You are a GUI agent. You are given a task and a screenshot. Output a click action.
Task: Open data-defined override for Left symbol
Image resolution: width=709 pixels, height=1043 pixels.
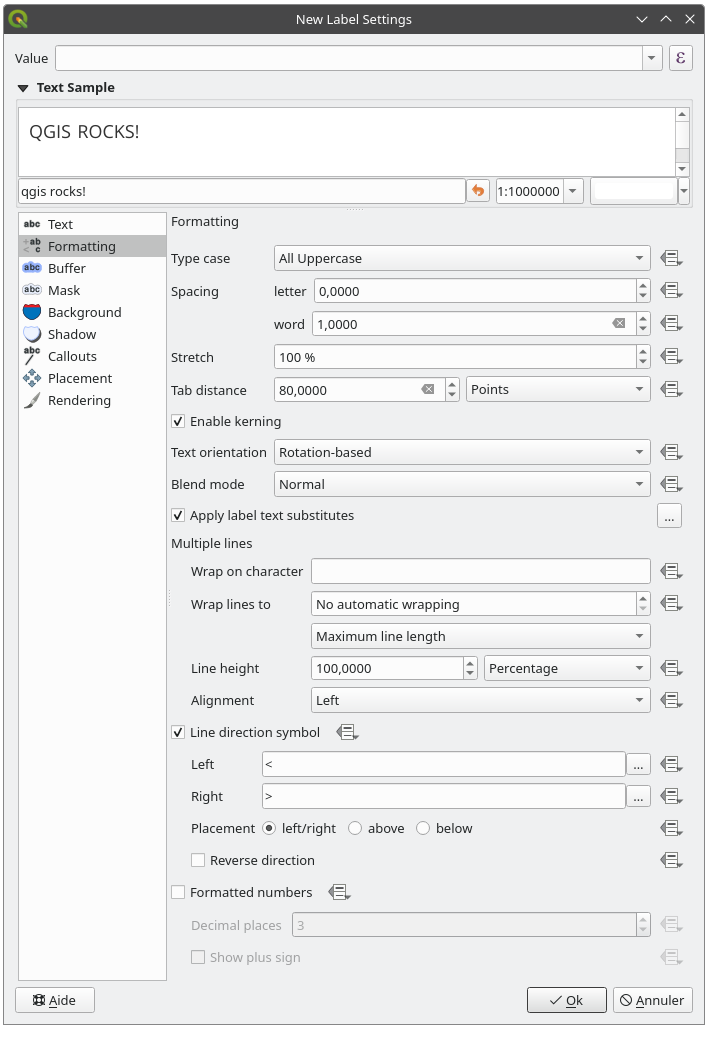coord(671,764)
